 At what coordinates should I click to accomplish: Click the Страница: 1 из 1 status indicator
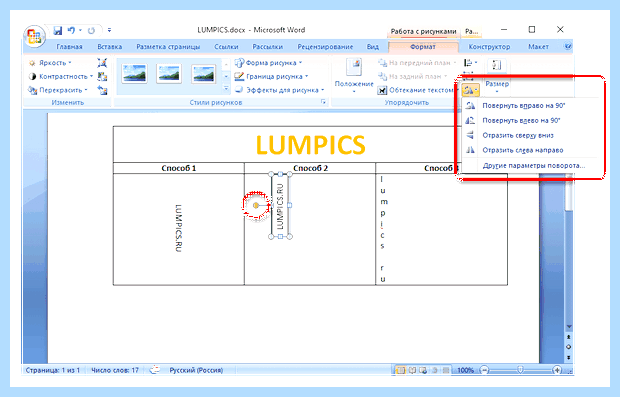[x=53, y=370]
